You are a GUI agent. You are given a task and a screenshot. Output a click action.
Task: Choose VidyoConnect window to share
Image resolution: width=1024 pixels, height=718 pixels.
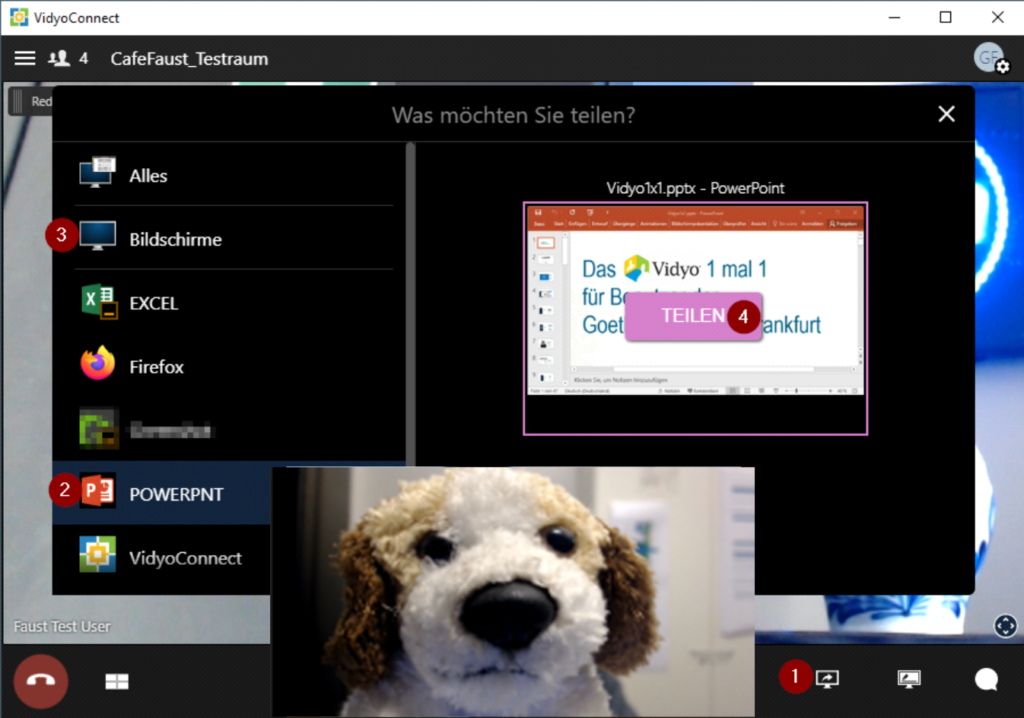click(x=162, y=557)
